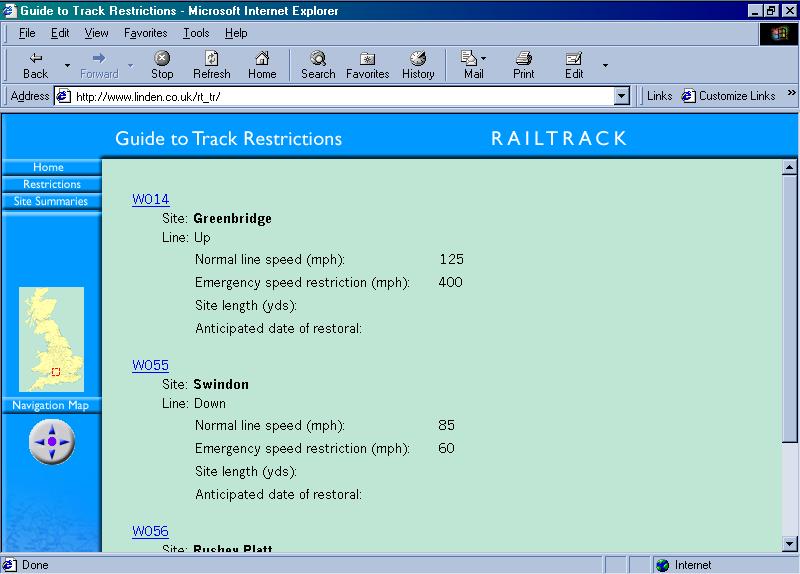Open the W014 restriction link
The image size is (800, 574).
(x=151, y=199)
